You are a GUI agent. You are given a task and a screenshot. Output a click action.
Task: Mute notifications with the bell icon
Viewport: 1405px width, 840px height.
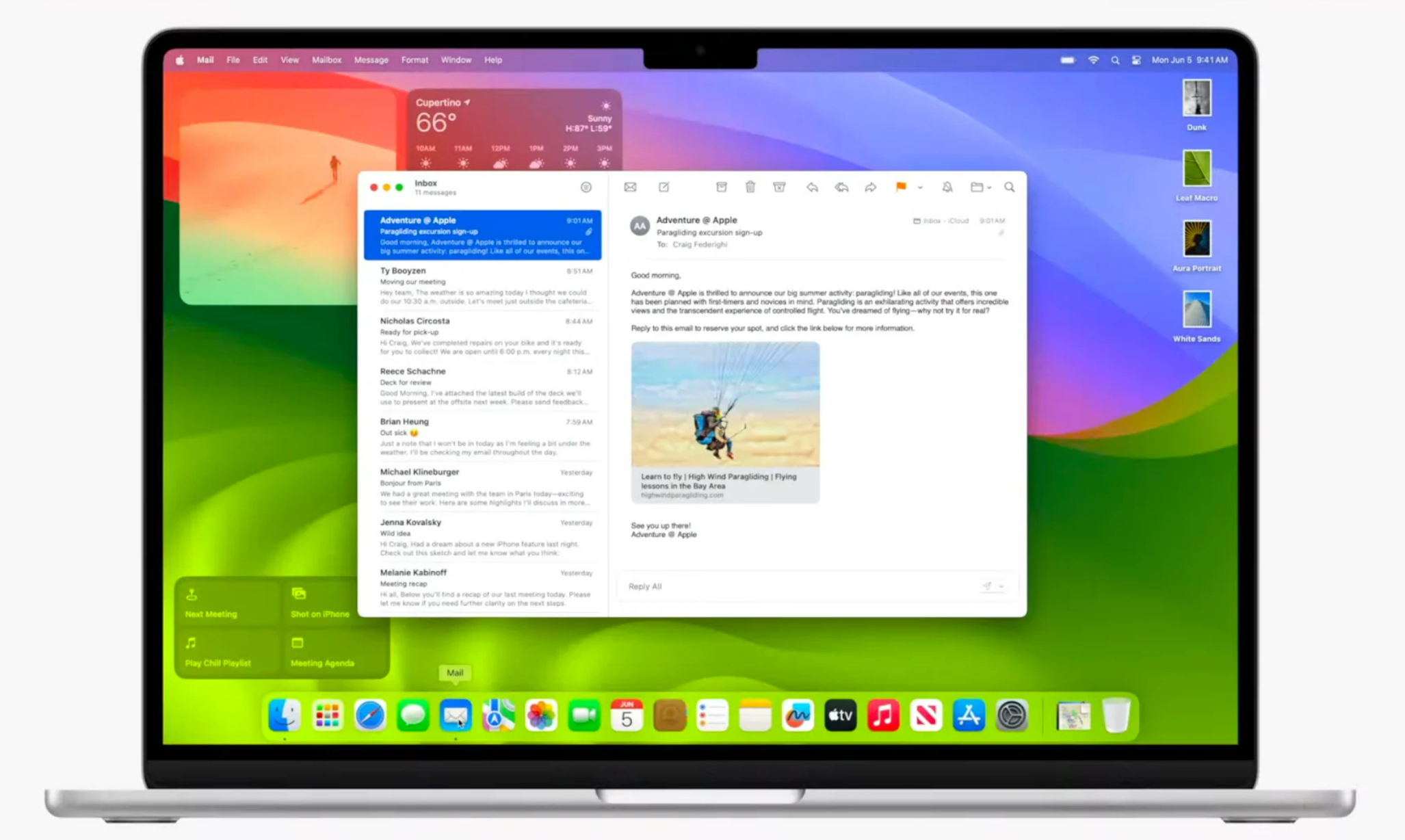coord(947,187)
